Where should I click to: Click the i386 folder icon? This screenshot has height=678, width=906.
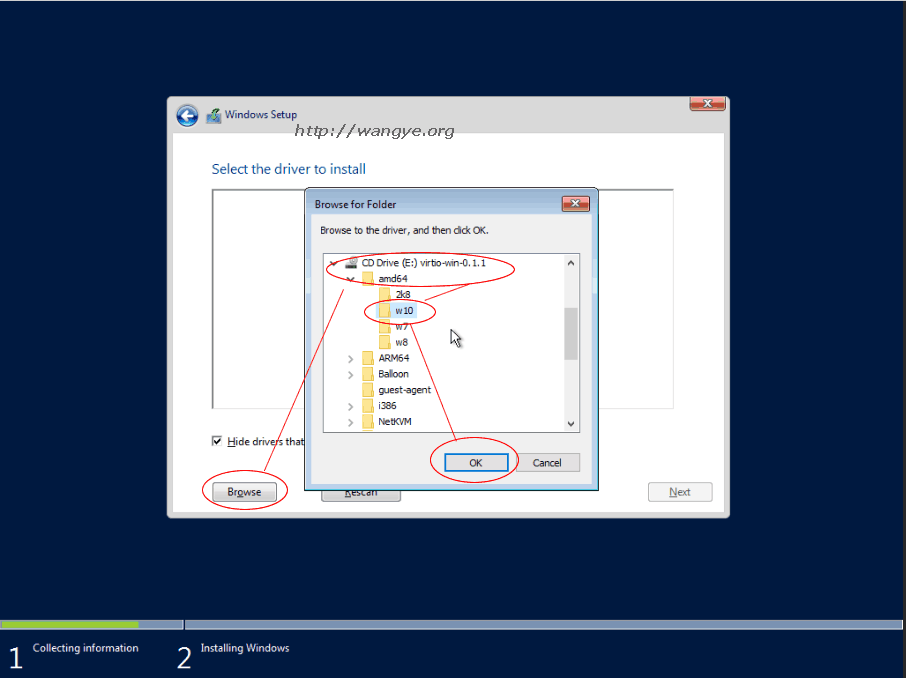coord(368,406)
